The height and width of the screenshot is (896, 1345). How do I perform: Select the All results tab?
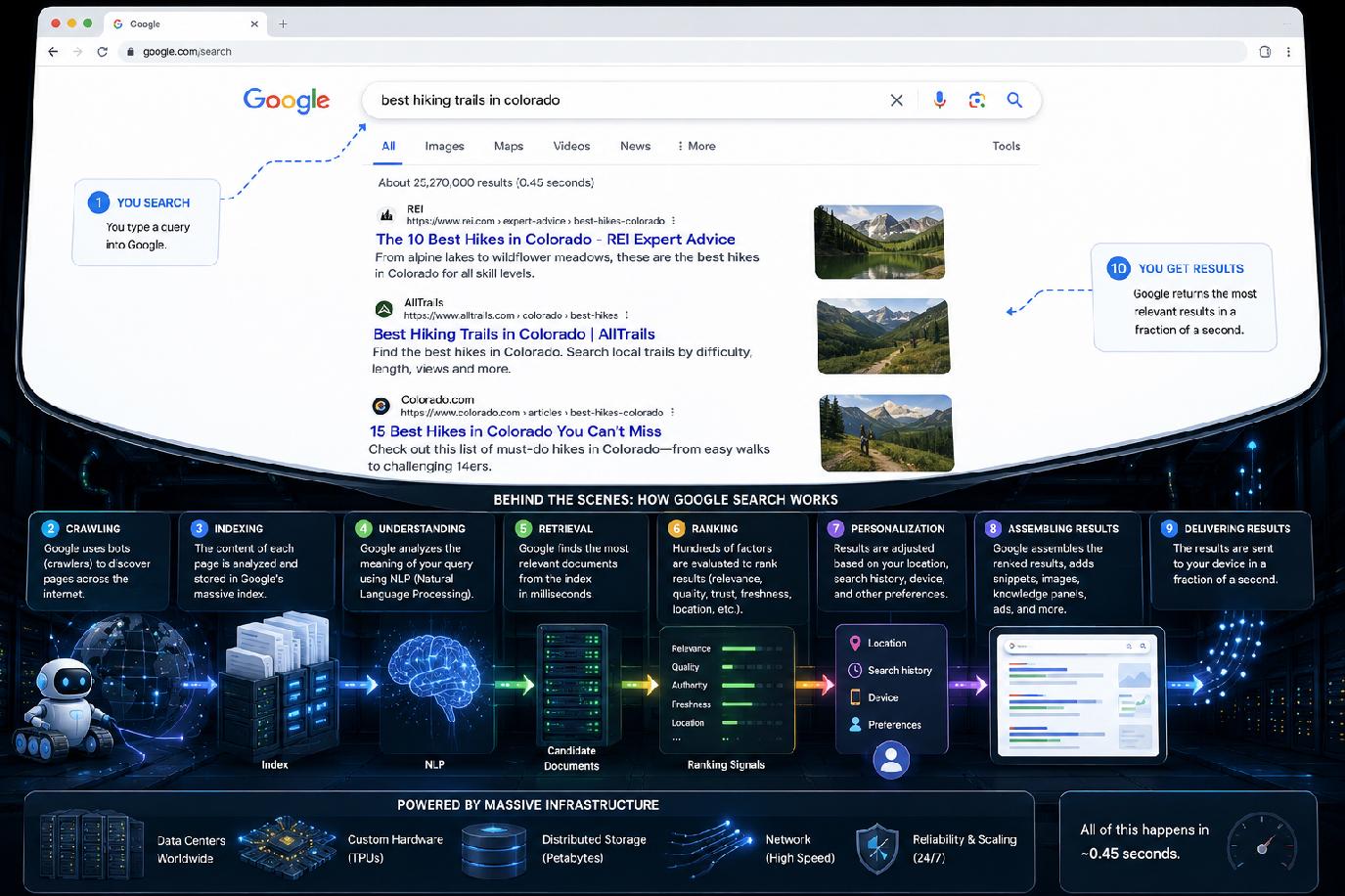click(x=388, y=146)
